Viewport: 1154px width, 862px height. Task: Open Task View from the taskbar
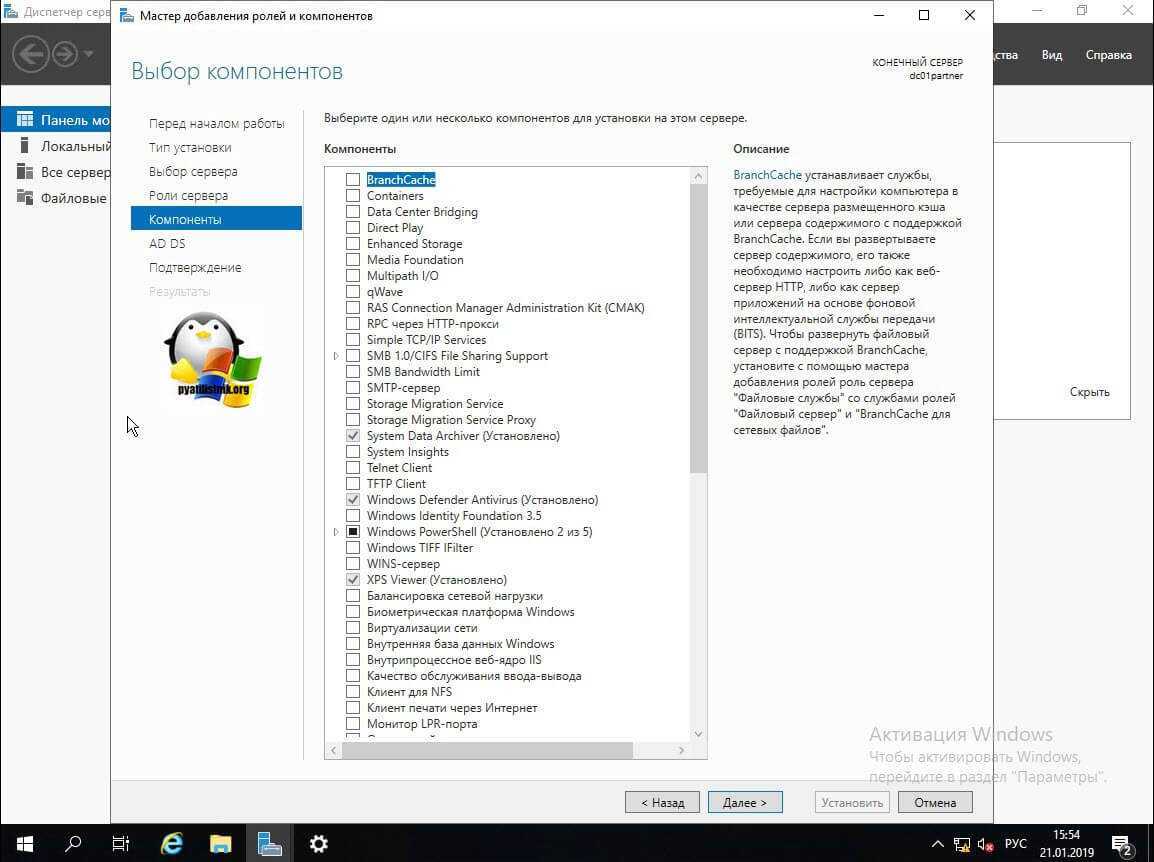tap(121, 844)
